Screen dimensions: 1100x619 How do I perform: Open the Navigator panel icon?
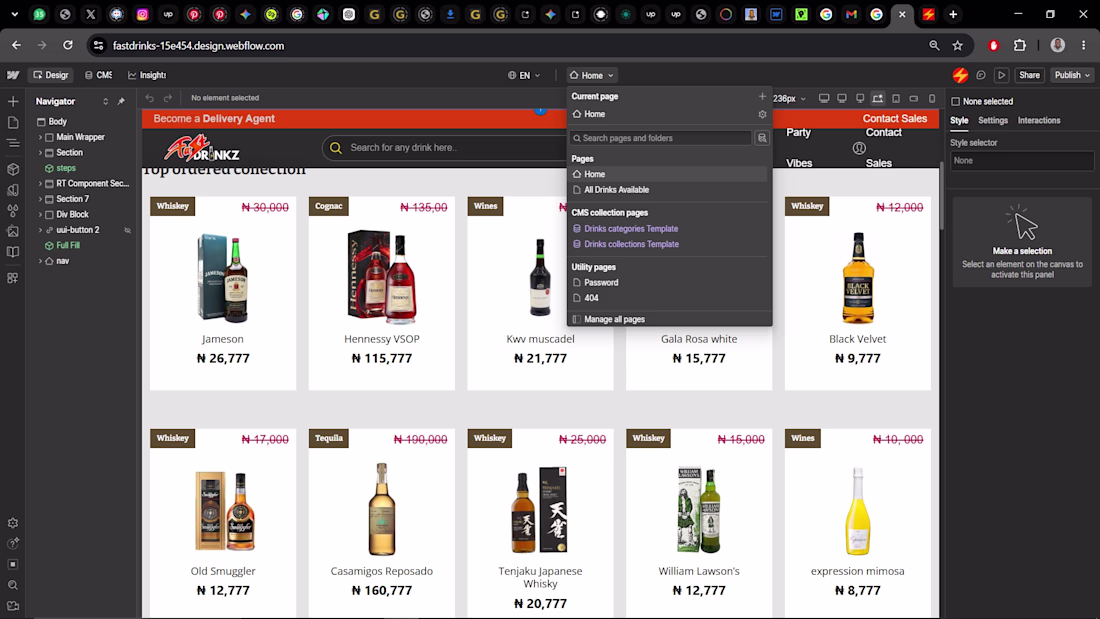(x=13, y=143)
